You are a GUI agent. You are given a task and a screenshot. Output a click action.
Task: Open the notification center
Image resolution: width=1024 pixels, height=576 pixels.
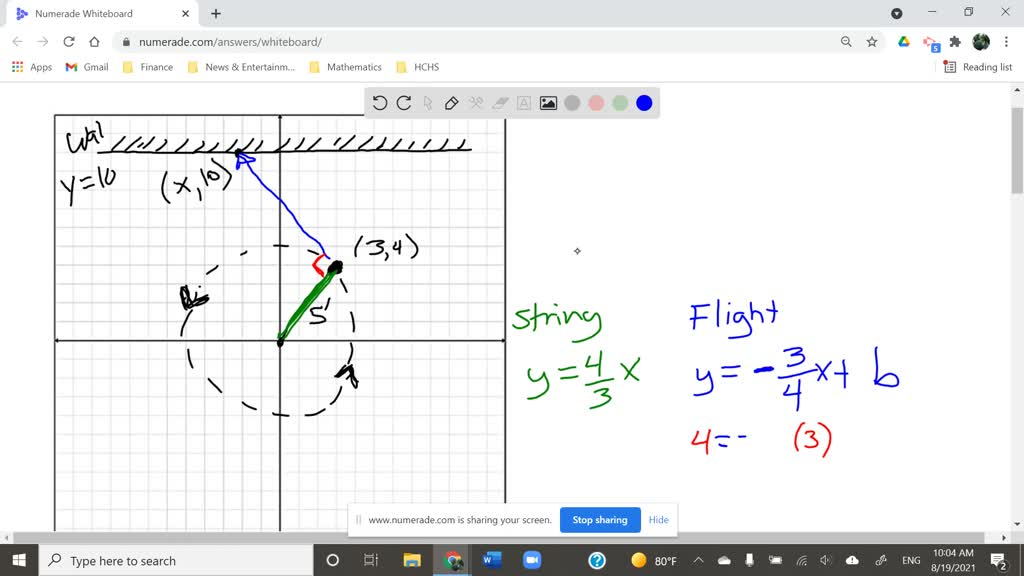pos(999,560)
